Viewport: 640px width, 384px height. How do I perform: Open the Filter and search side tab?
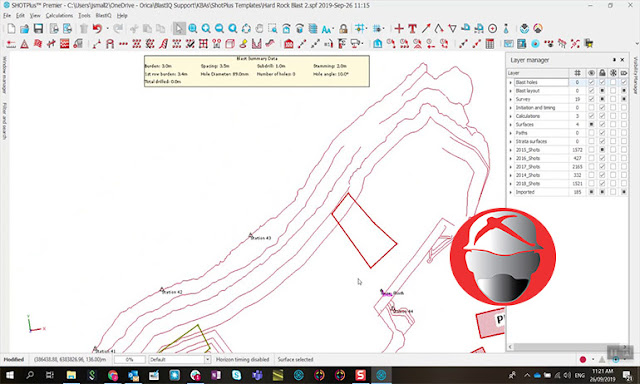coord(4,121)
